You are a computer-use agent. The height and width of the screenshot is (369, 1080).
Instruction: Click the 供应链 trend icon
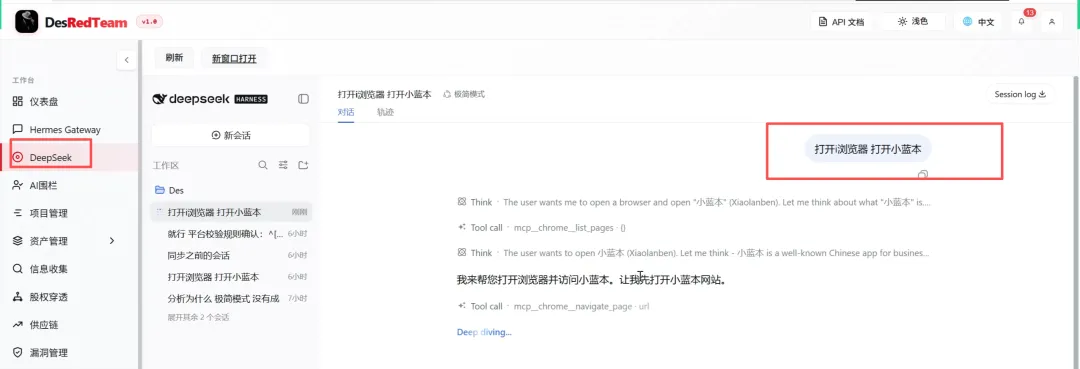[x=18, y=325]
